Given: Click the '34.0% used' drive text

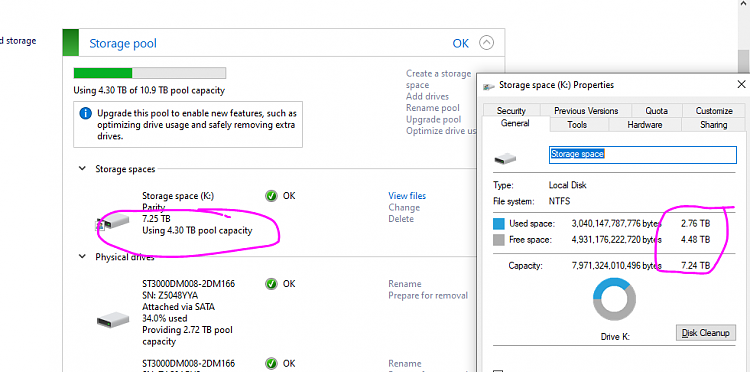Looking at the screenshot, I should point(165,318).
